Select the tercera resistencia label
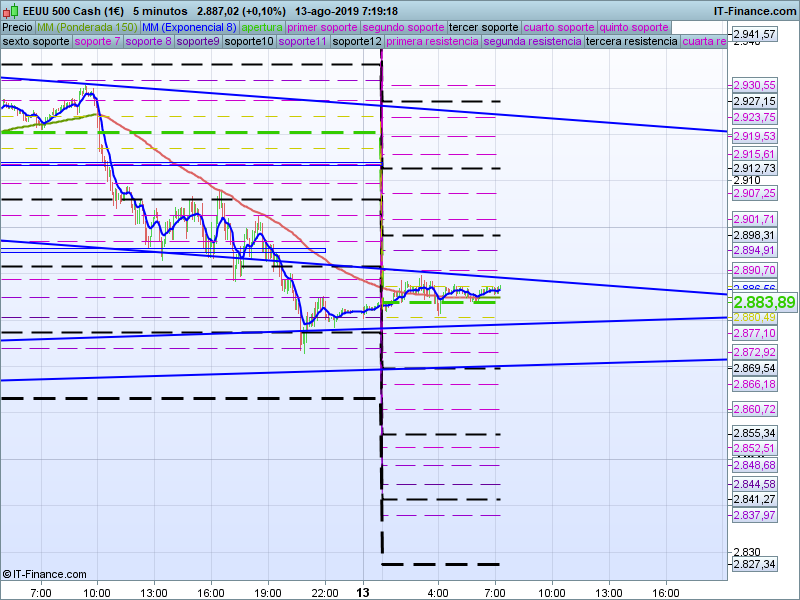Screen dimensions: 800x600 click(x=631, y=42)
